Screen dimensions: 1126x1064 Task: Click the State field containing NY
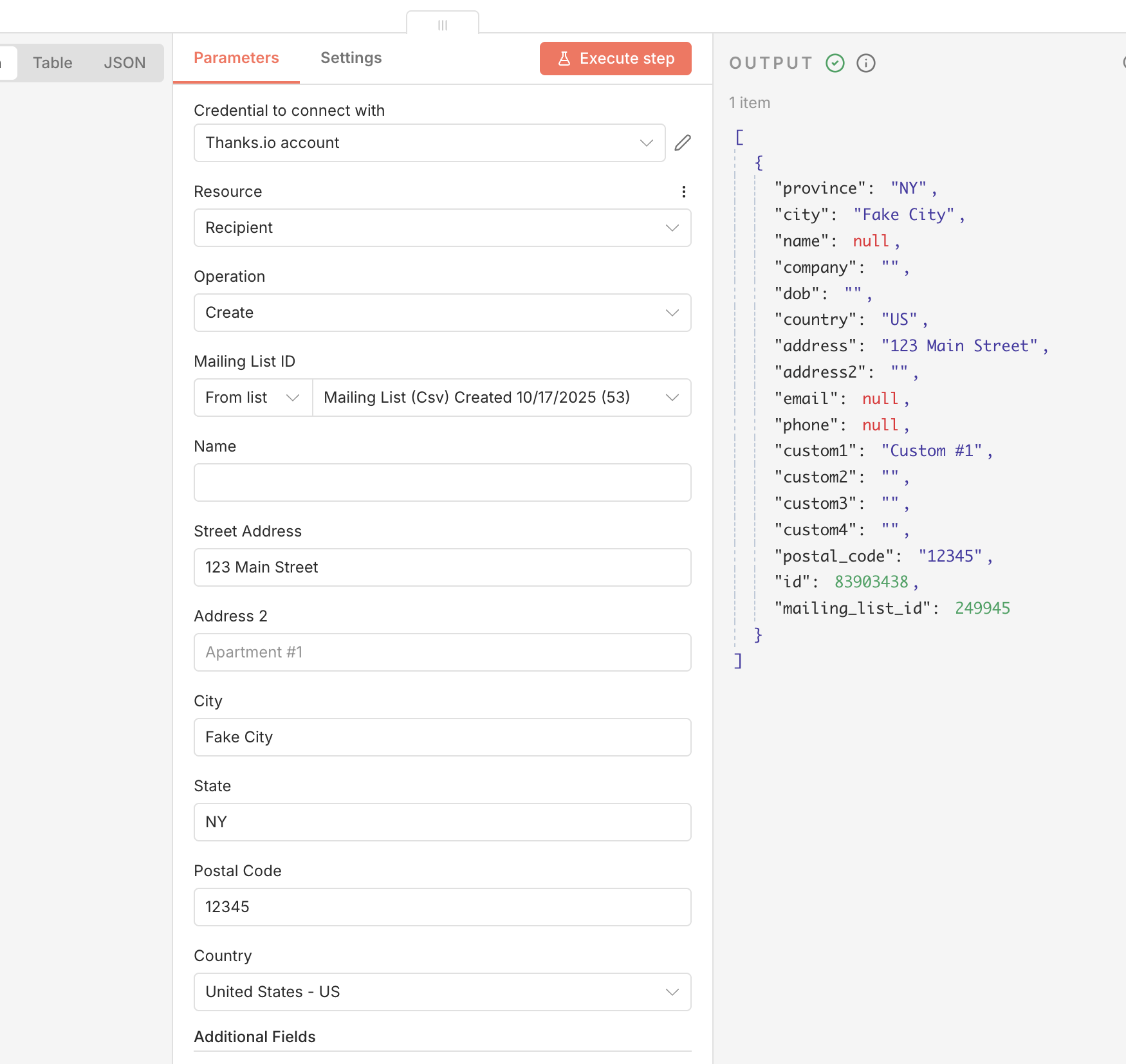tap(443, 822)
